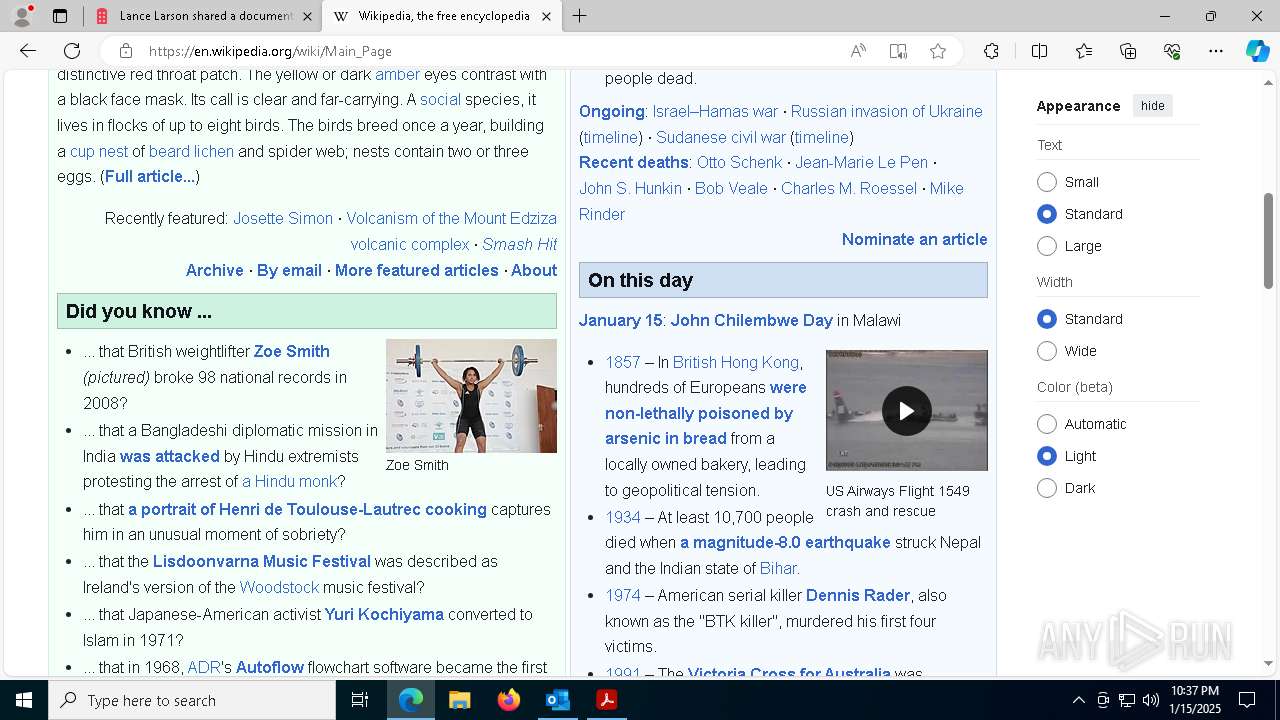Turn on Read aloud in address bar

pos(858,51)
